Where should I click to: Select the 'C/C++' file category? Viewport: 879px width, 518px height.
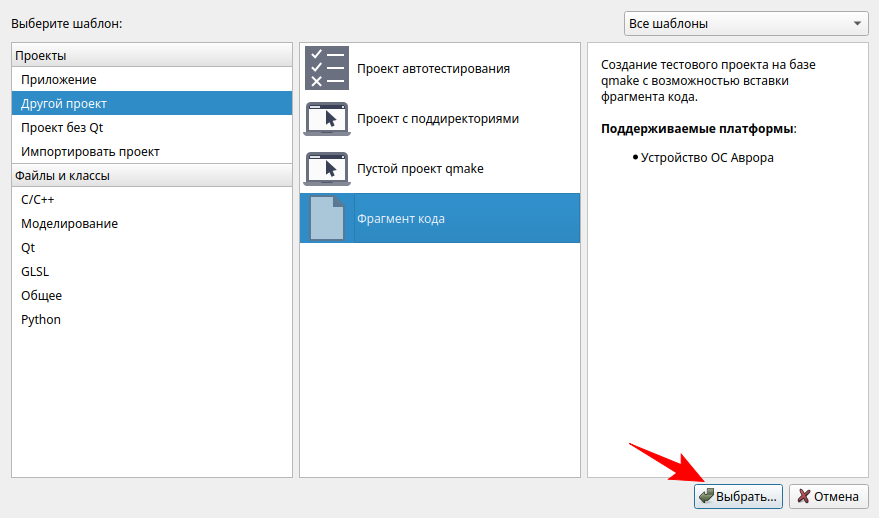[x=38, y=200]
